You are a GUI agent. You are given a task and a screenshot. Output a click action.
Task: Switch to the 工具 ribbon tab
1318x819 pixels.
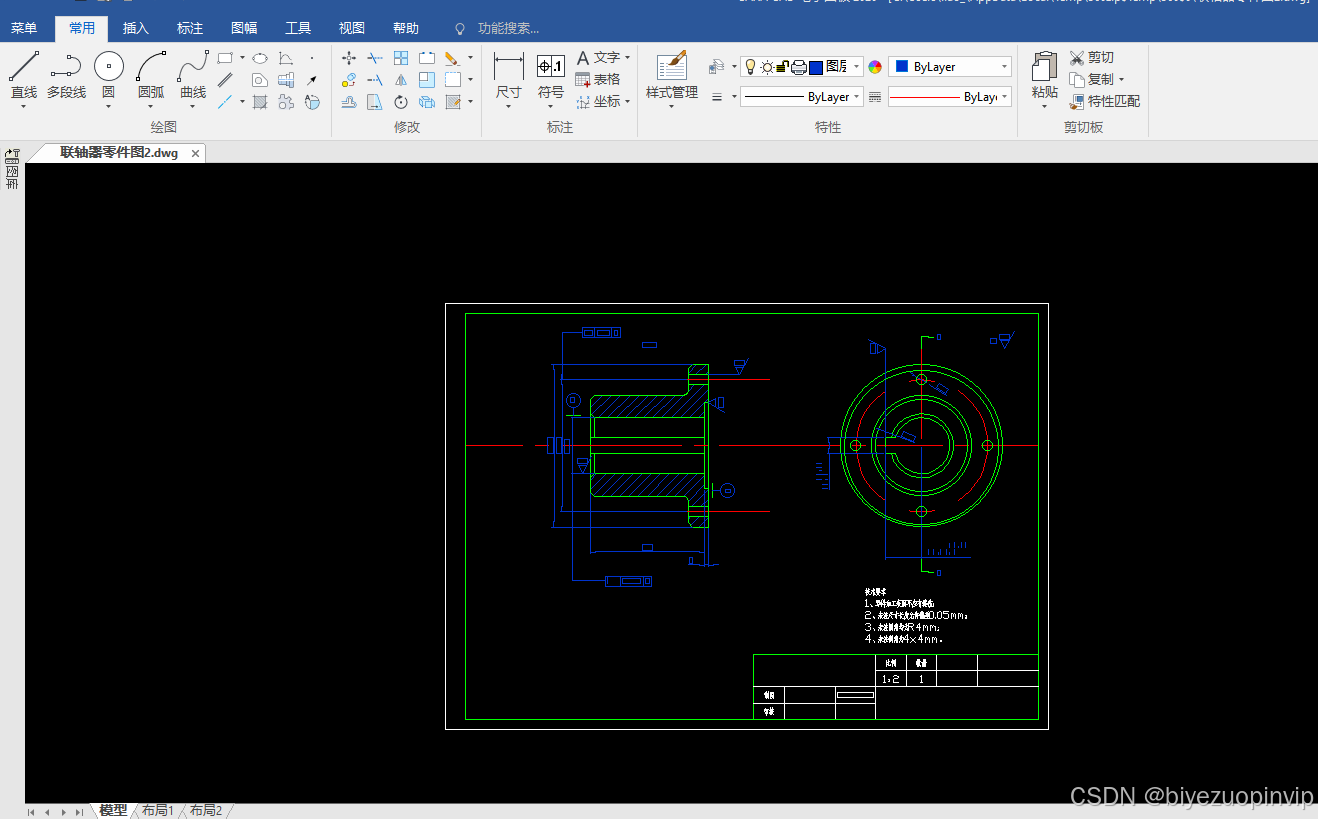coord(298,28)
